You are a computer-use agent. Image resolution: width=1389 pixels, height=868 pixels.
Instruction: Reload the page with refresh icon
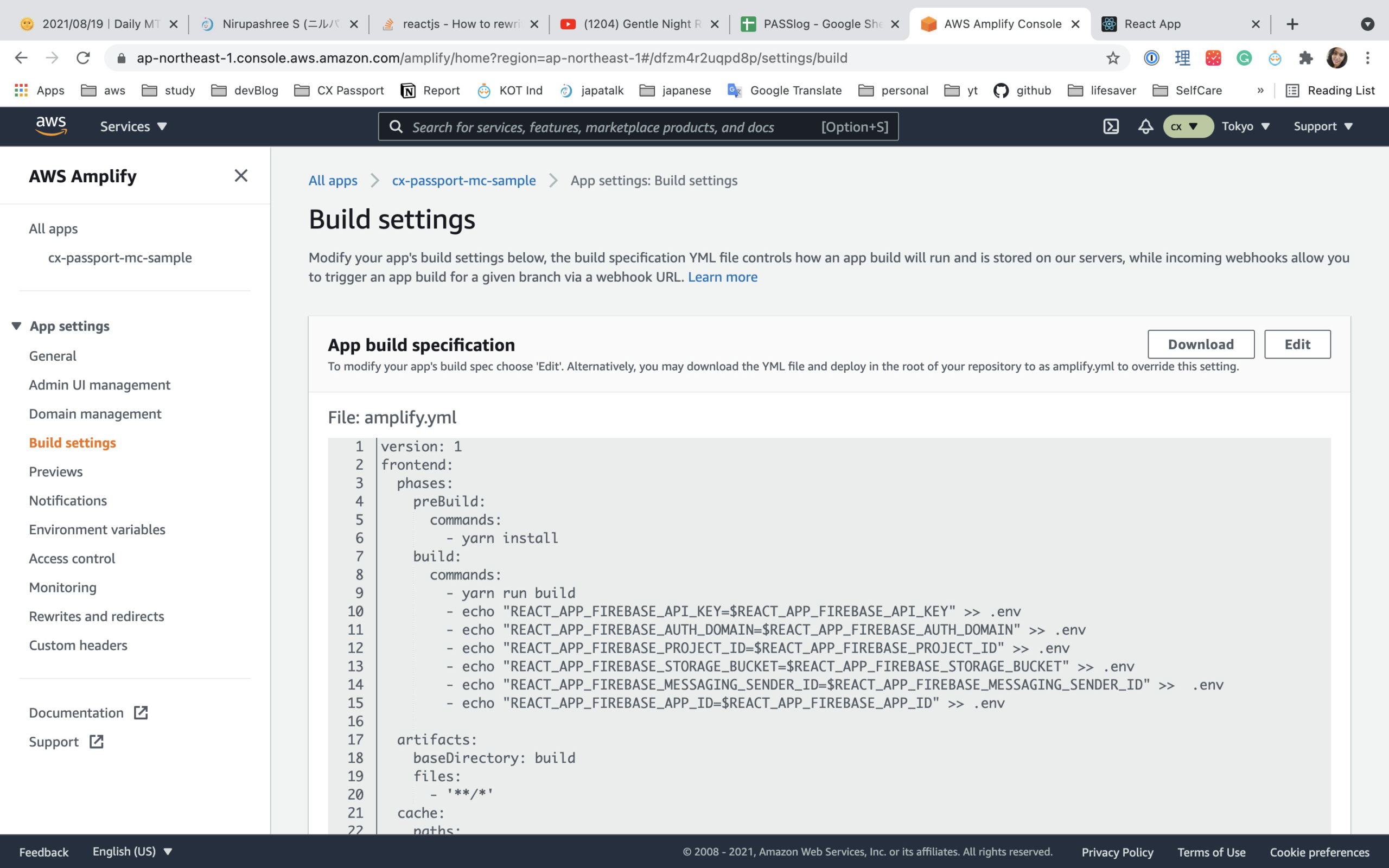click(x=83, y=58)
